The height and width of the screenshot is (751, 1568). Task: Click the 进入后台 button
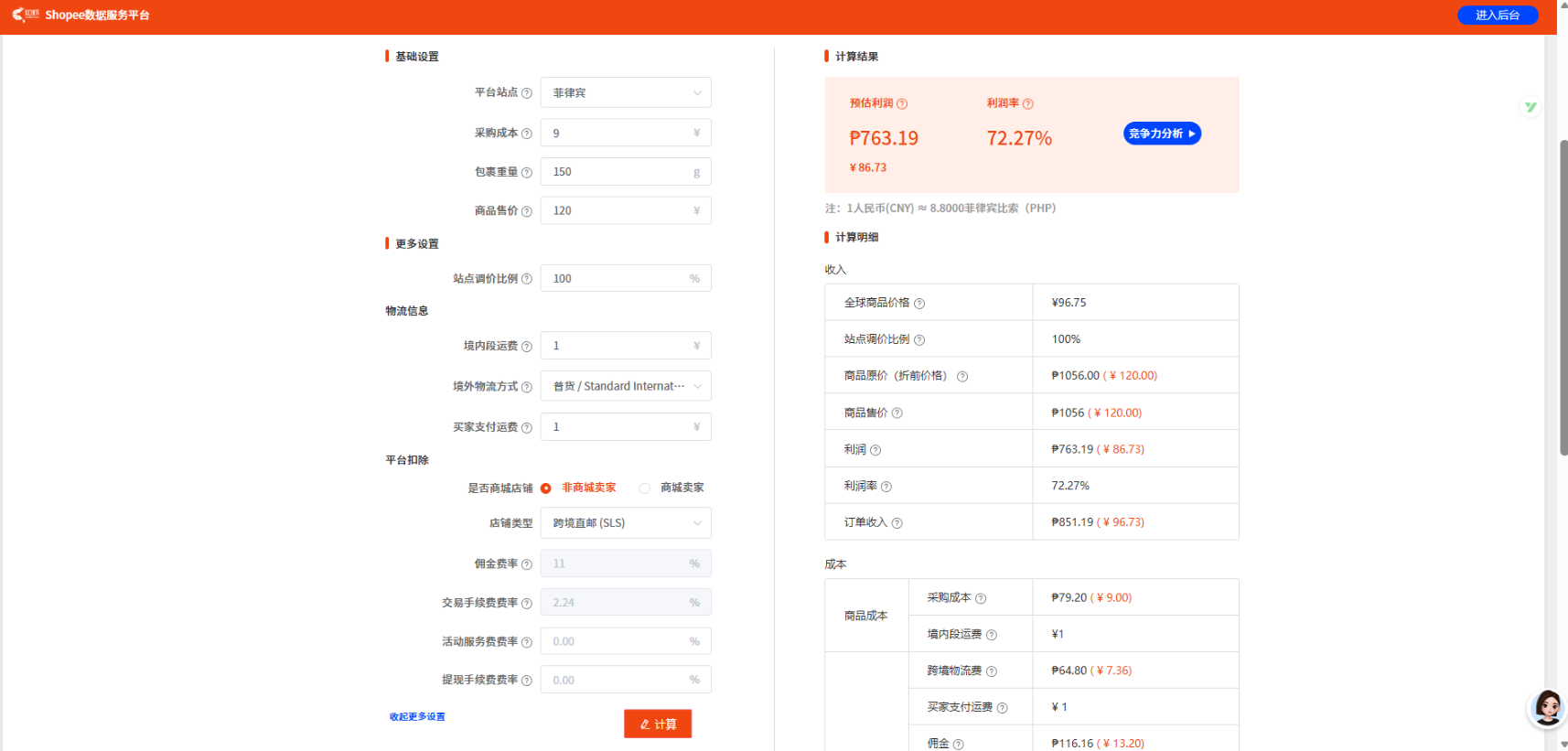coord(1497,16)
